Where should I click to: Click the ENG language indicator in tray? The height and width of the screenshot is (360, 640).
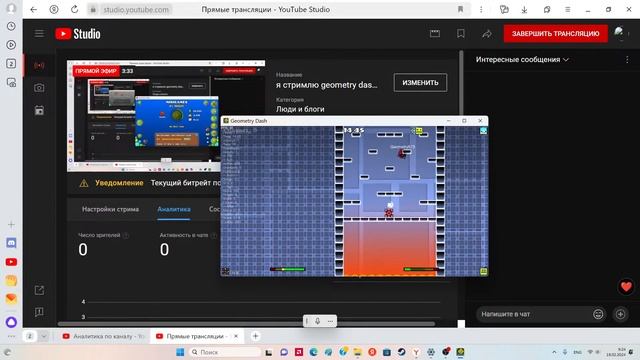(577, 352)
